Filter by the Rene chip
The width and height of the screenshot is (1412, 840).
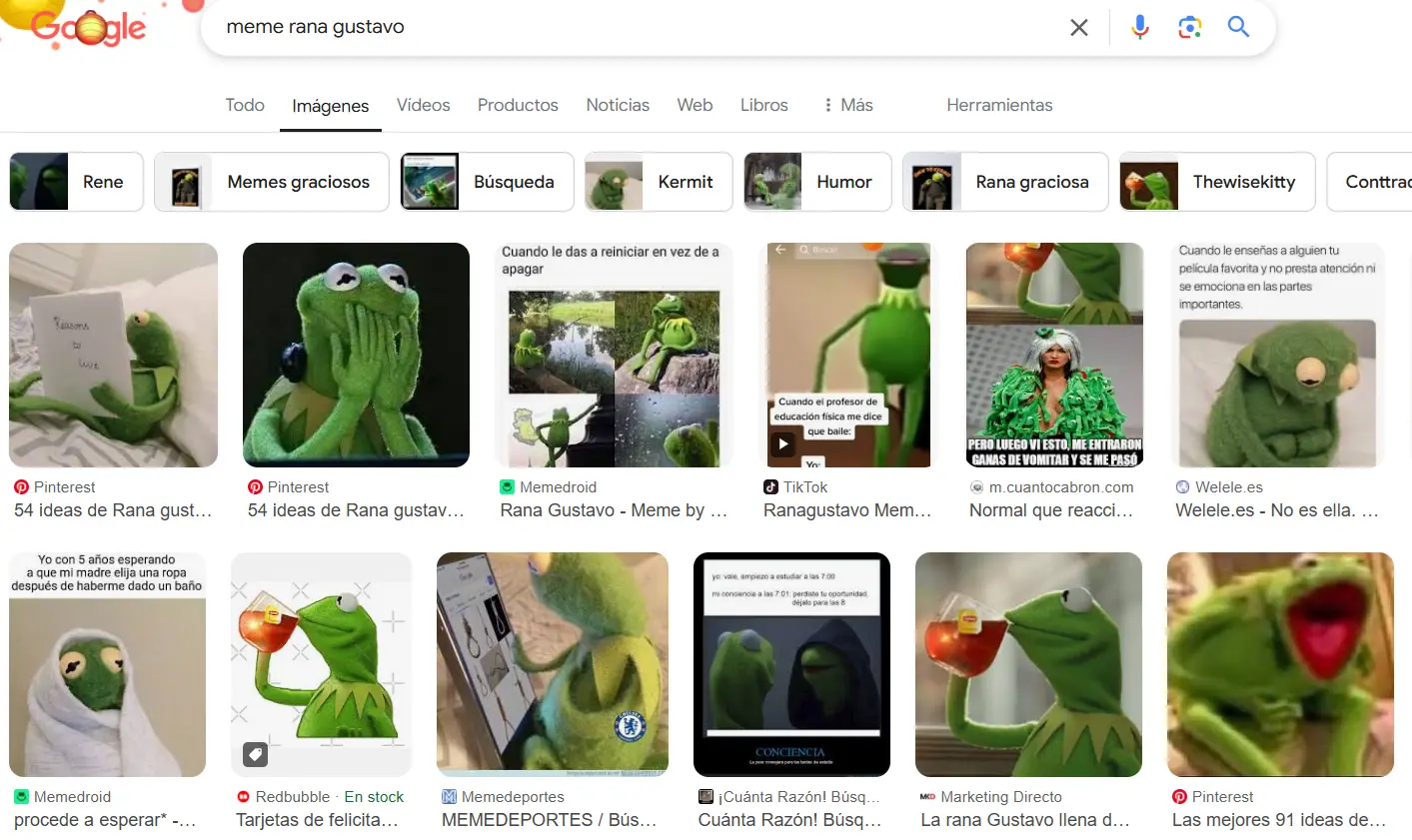(x=76, y=182)
